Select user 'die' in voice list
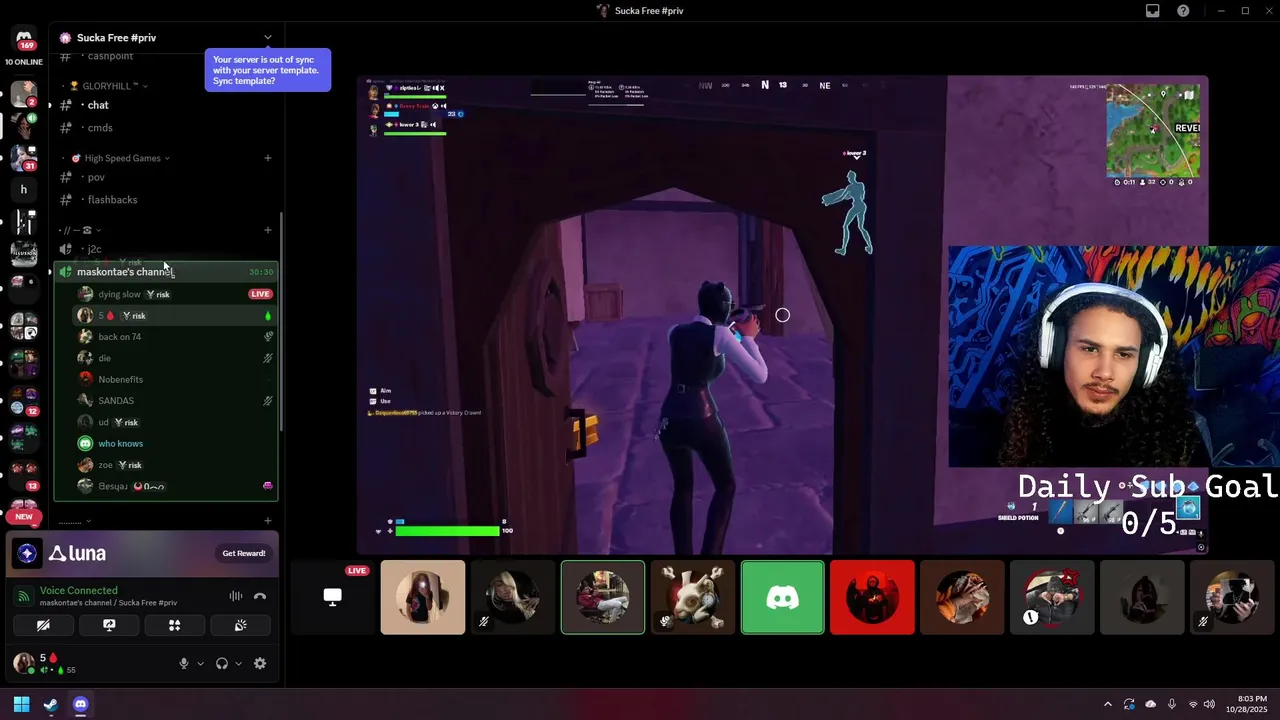Screen dimensions: 1280x720 (175, 358)
